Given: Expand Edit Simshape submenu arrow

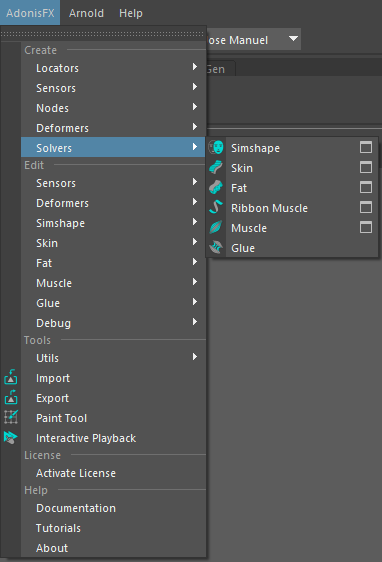Looking at the screenshot, I should click(195, 222).
